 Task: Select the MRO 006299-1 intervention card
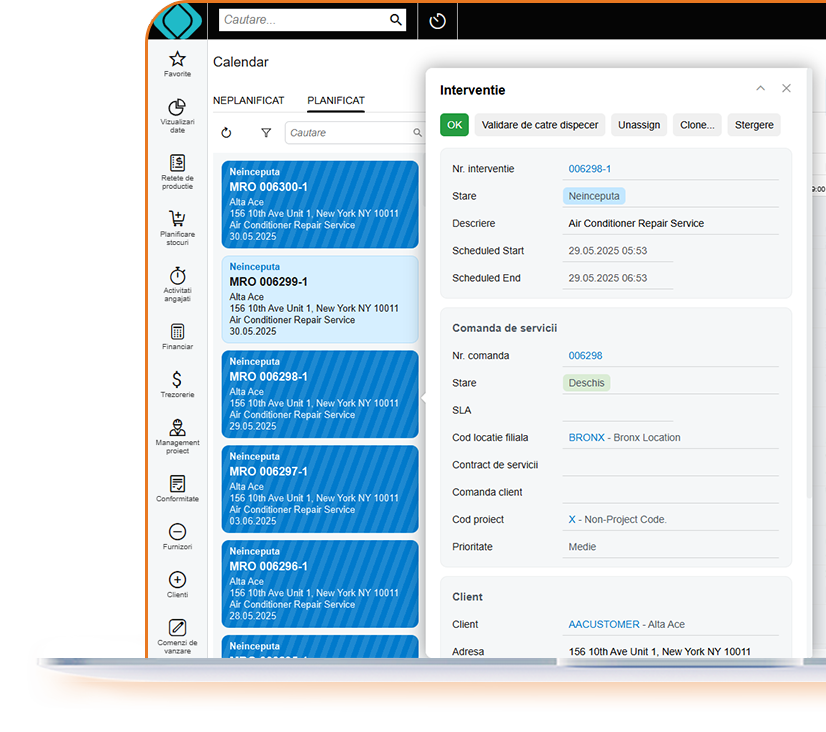pos(320,299)
